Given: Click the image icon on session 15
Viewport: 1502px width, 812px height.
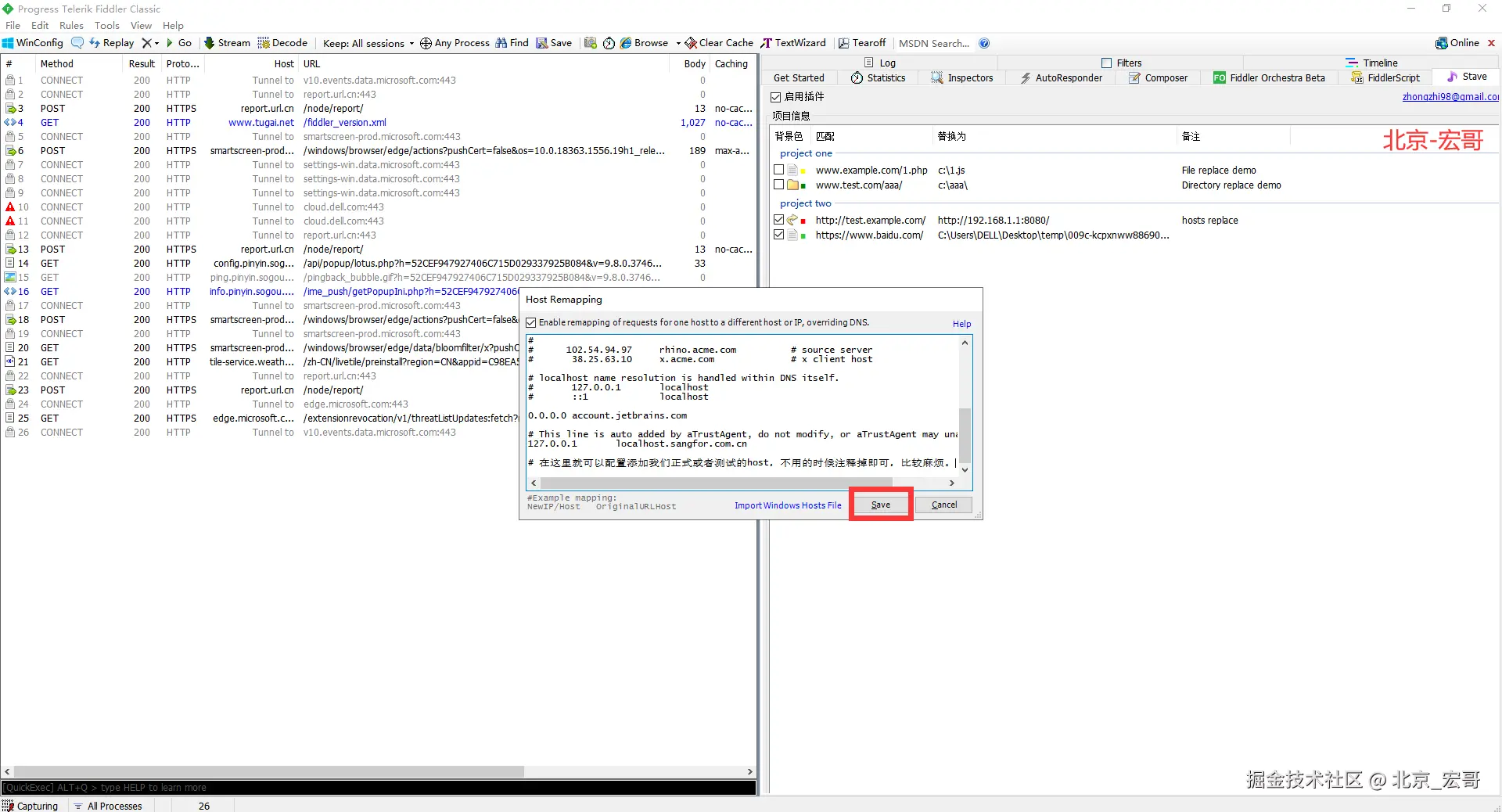Looking at the screenshot, I should (10, 278).
